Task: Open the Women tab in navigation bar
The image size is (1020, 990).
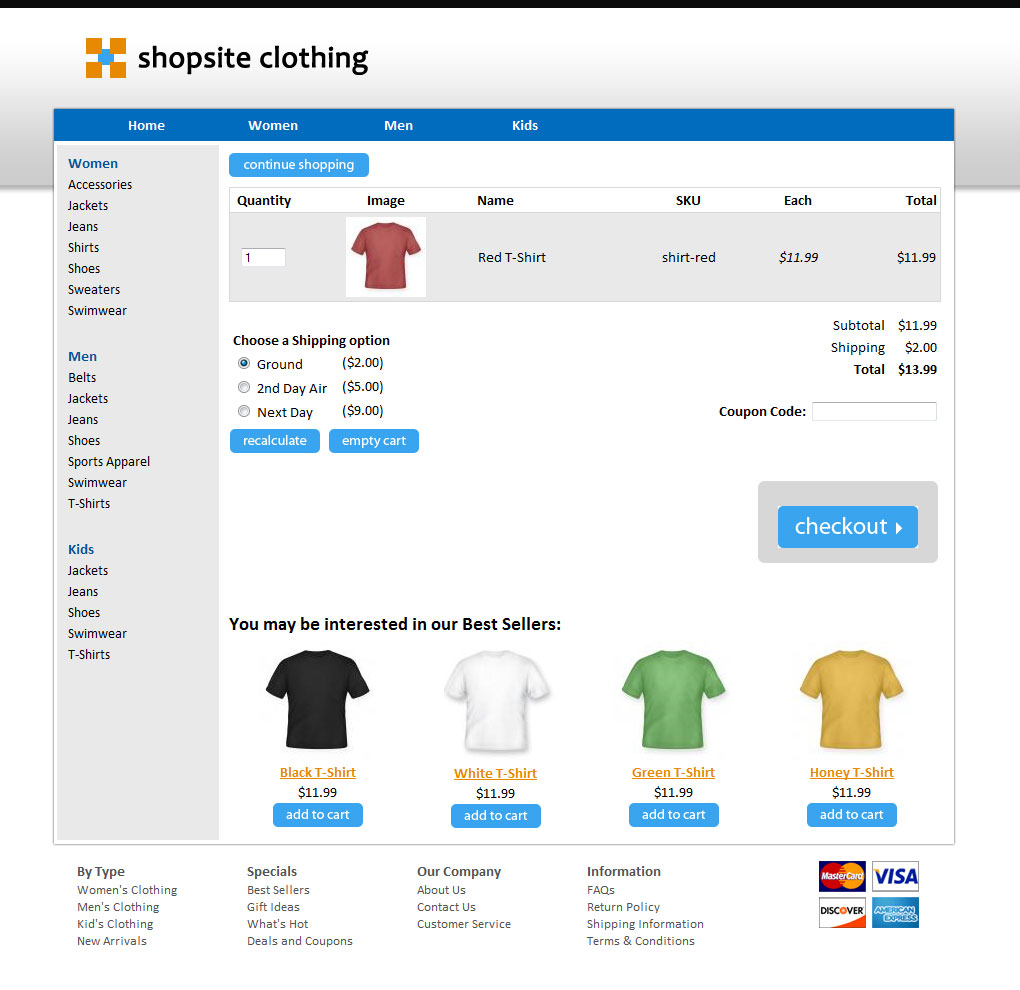Action: pyautogui.click(x=273, y=125)
